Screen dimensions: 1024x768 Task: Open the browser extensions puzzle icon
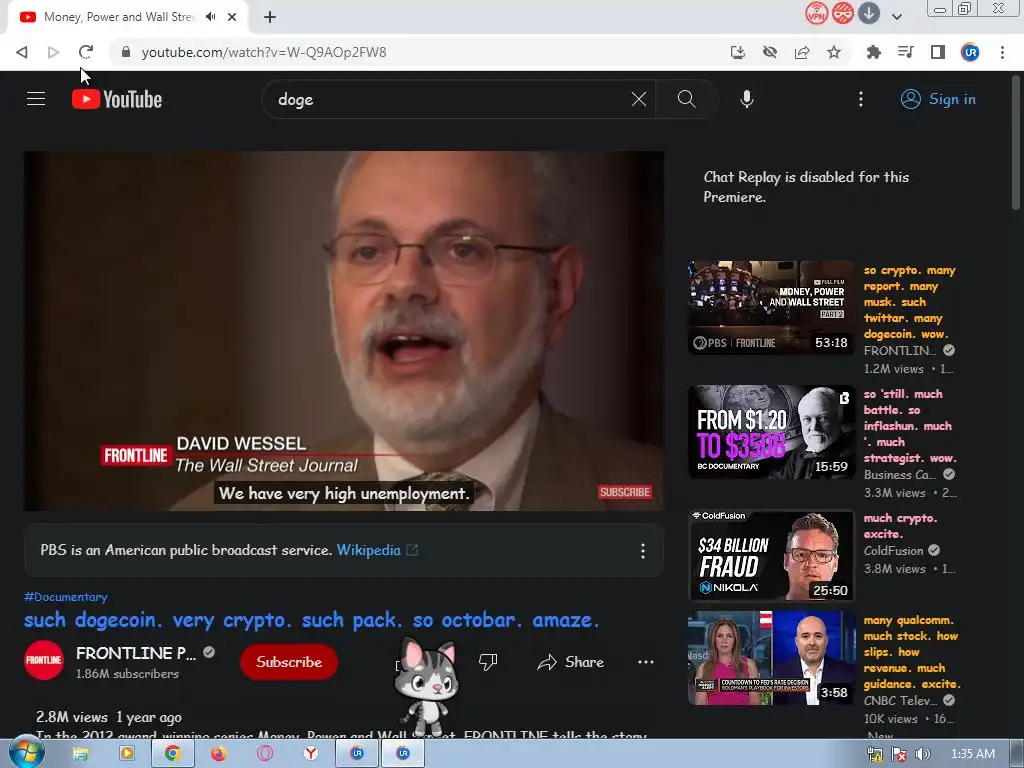(x=873, y=52)
